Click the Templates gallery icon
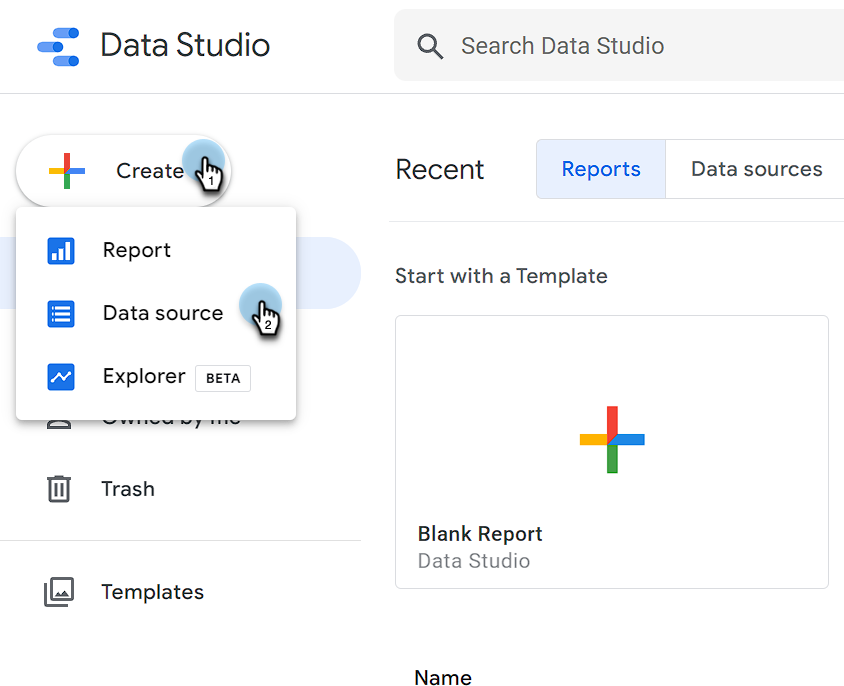 (x=59, y=592)
